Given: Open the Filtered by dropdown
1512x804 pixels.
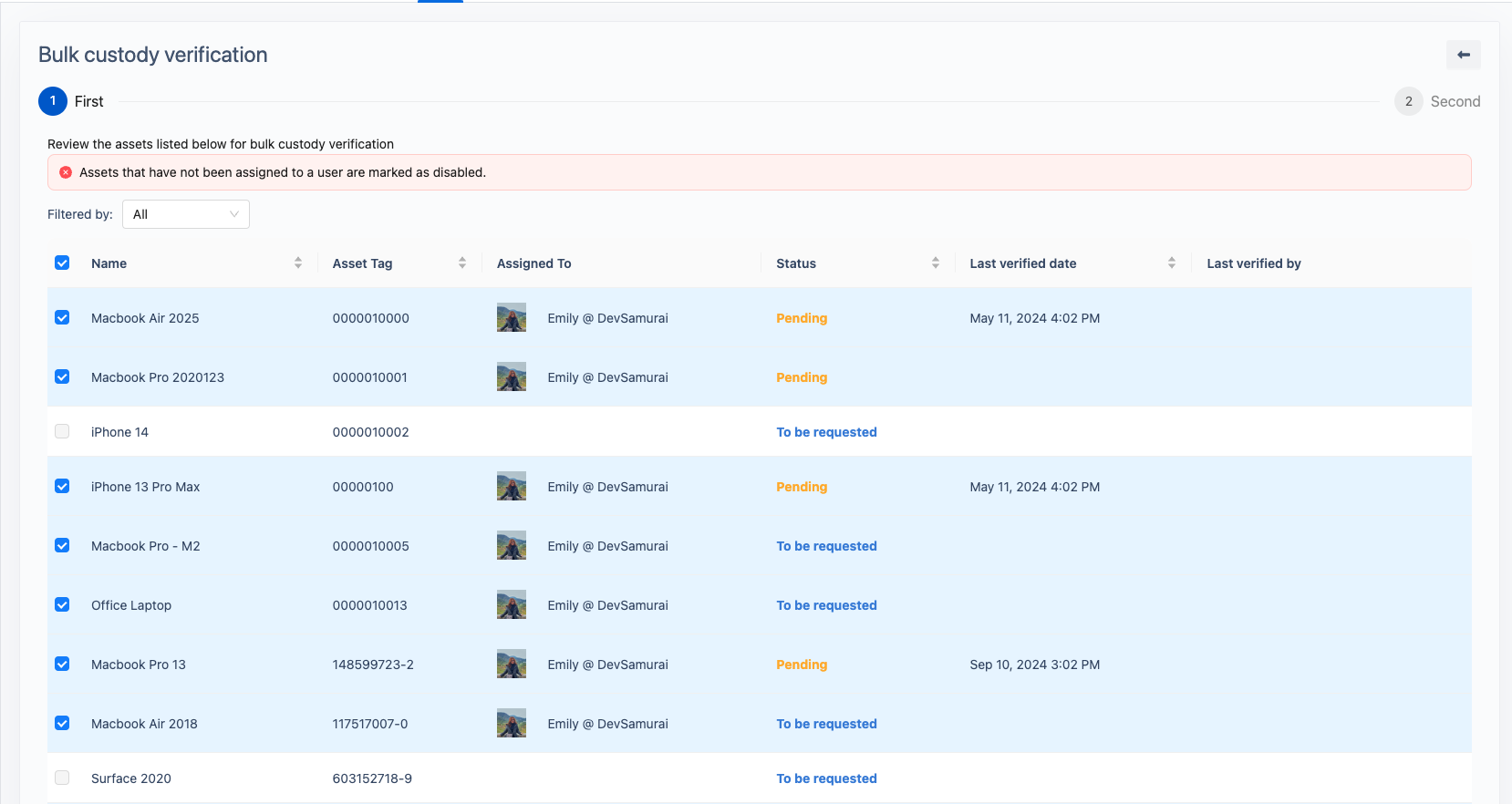Looking at the screenshot, I should [x=186, y=214].
